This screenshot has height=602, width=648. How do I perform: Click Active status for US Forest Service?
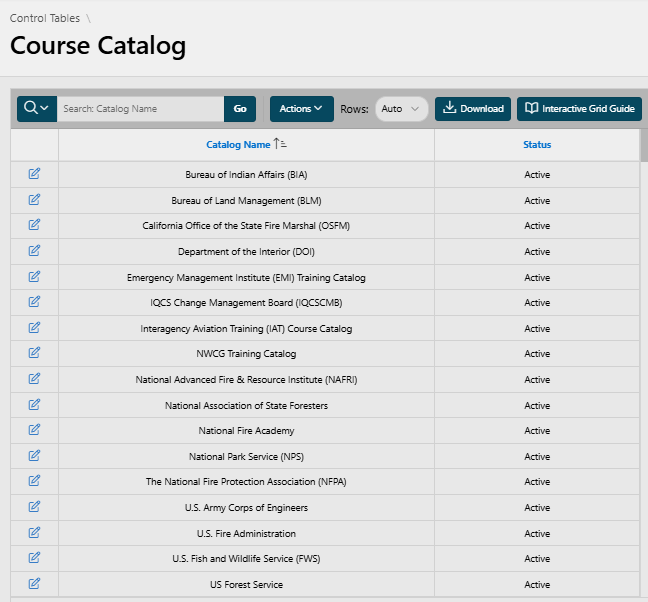pos(537,585)
